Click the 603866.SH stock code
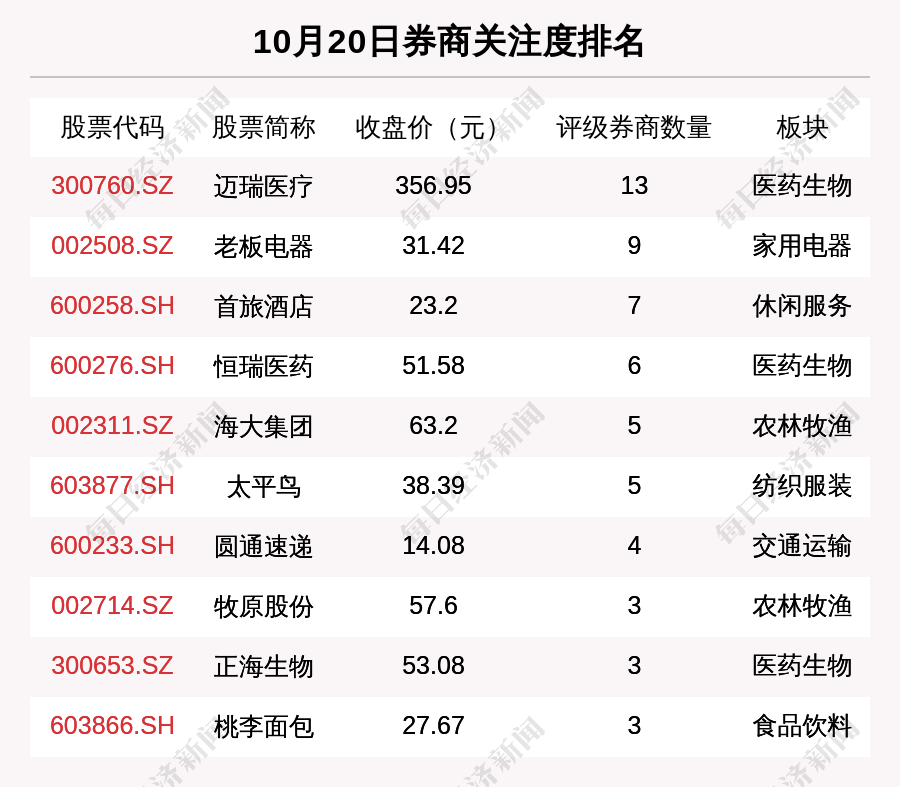Viewport: 900px width, 787px height. 112,726
